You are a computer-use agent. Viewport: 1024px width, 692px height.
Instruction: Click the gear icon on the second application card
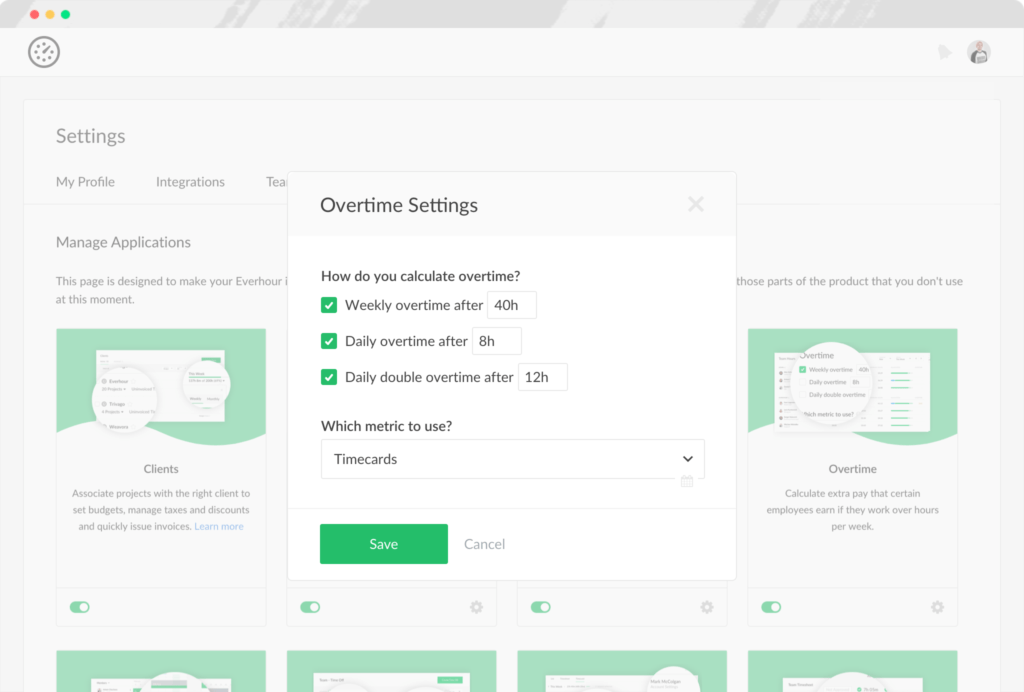click(x=476, y=607)
